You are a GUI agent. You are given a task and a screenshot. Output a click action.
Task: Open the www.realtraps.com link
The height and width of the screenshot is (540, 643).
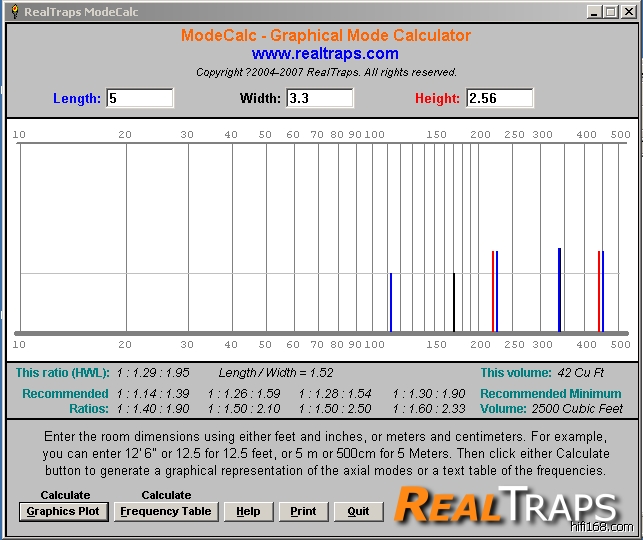point(325,54)
